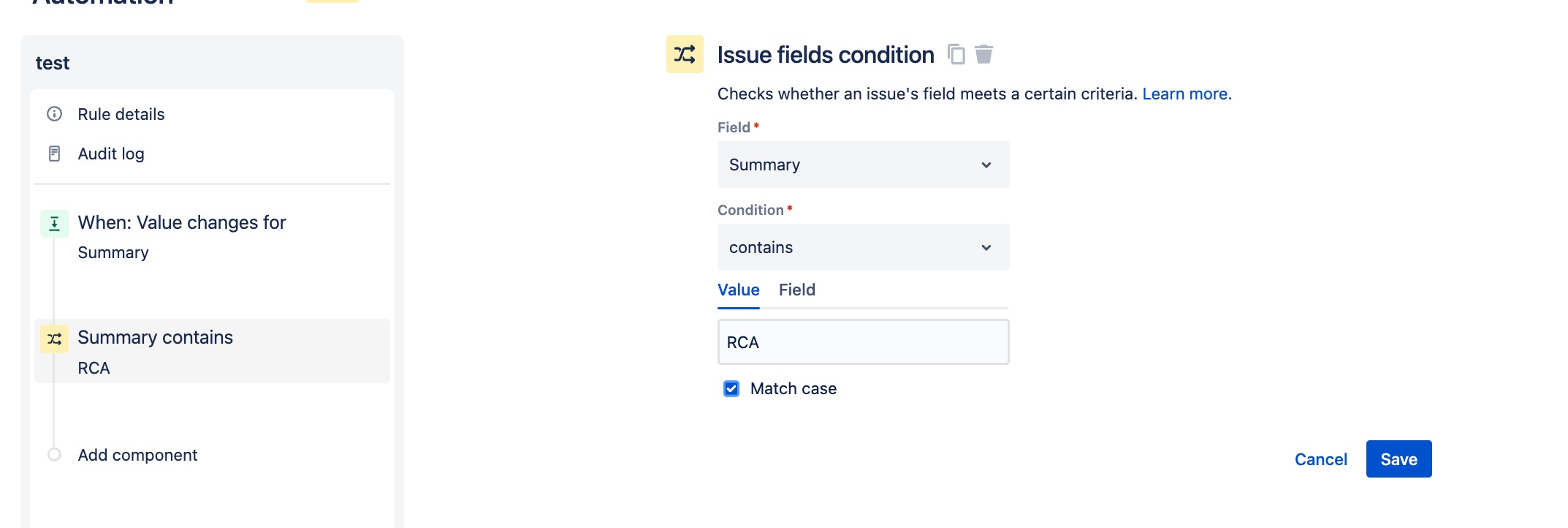
Task: Select Rule details in the sidebar
Action: tap(121, 113)
